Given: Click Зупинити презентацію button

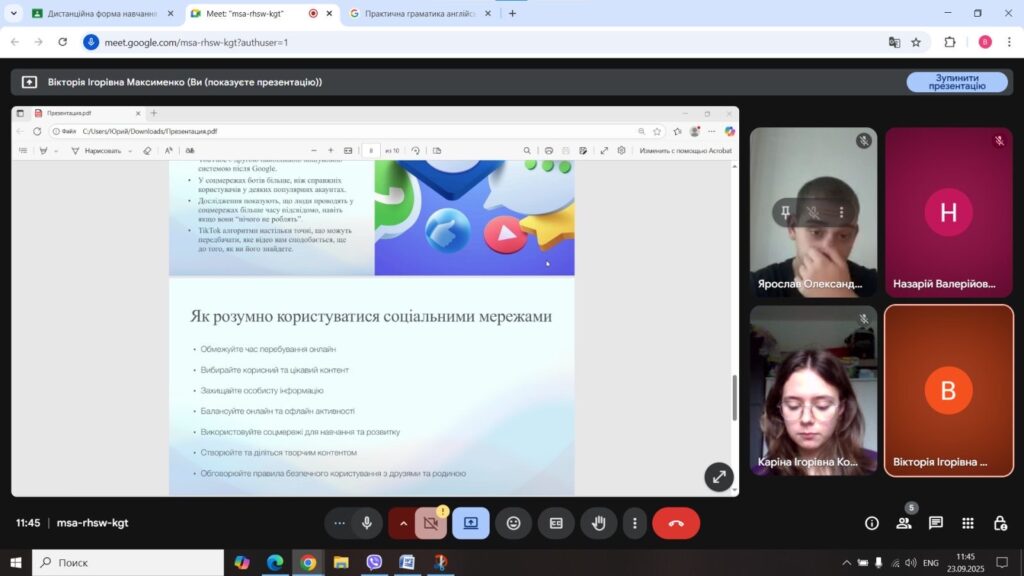Looking at the screenshot, I should (x=956, y=82).
